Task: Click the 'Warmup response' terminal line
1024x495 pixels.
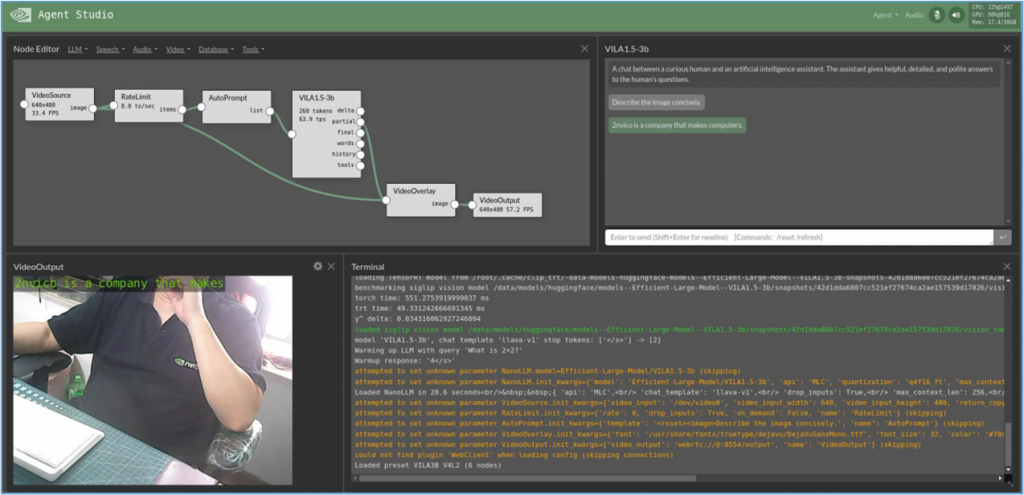Action: tap(404, 360)
